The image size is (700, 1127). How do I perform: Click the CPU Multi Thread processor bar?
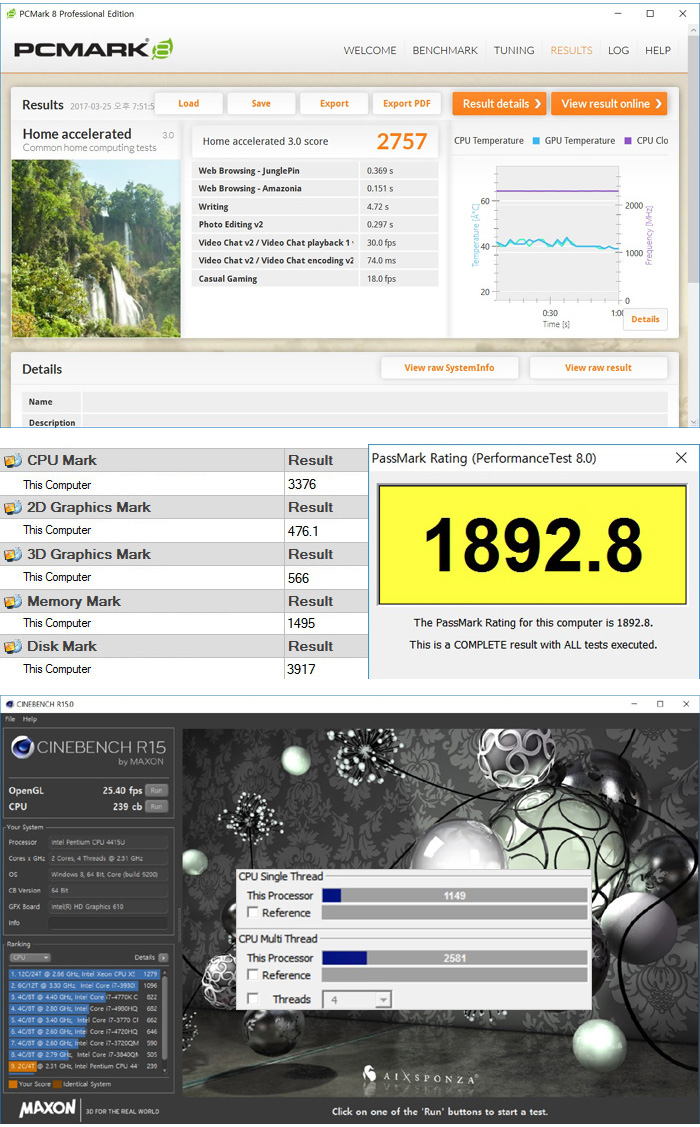pyautogui.click(x=454, y=958)
